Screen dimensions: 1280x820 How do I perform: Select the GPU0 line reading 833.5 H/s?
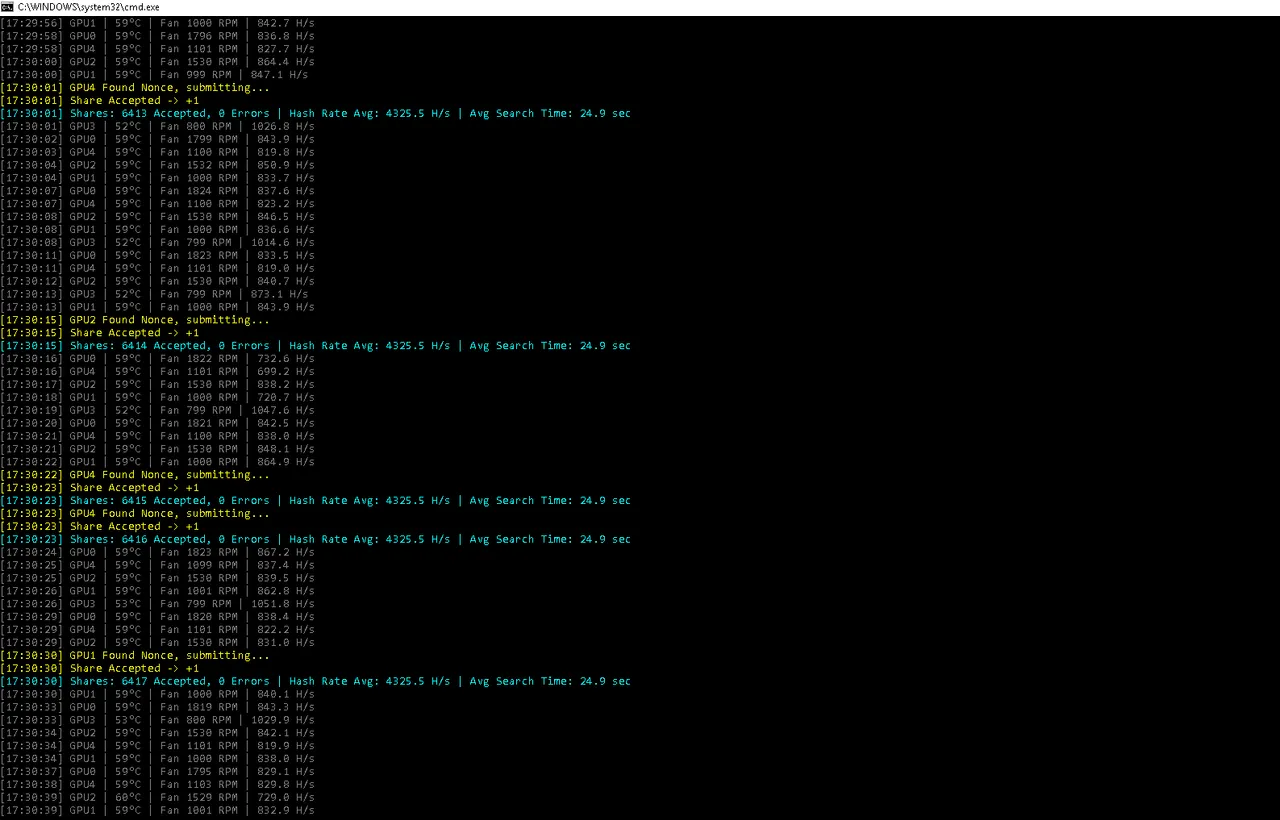pyautogui.click(x=157, y=256)
